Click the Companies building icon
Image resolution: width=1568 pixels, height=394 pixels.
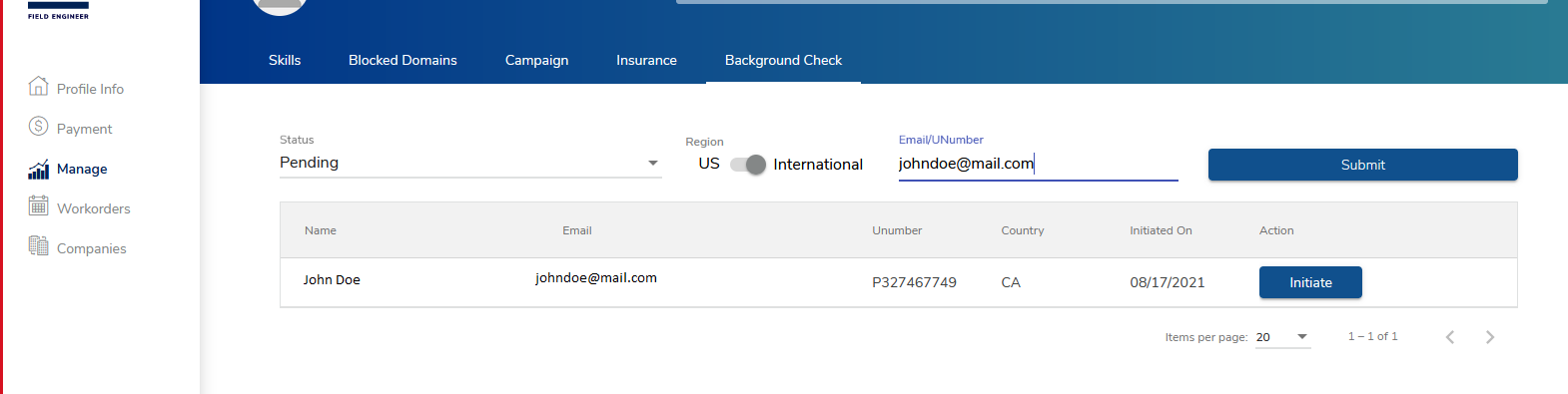(38, 245)
